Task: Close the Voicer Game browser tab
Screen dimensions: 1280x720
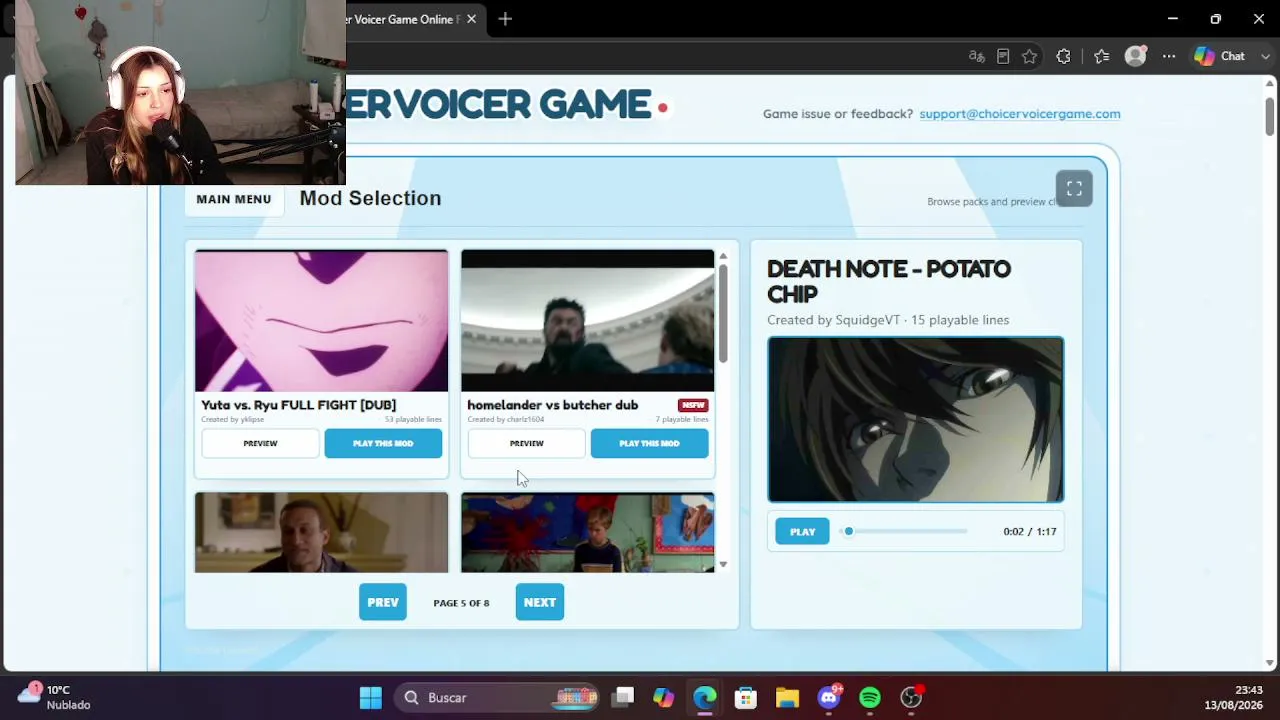Action: (471, 19)
